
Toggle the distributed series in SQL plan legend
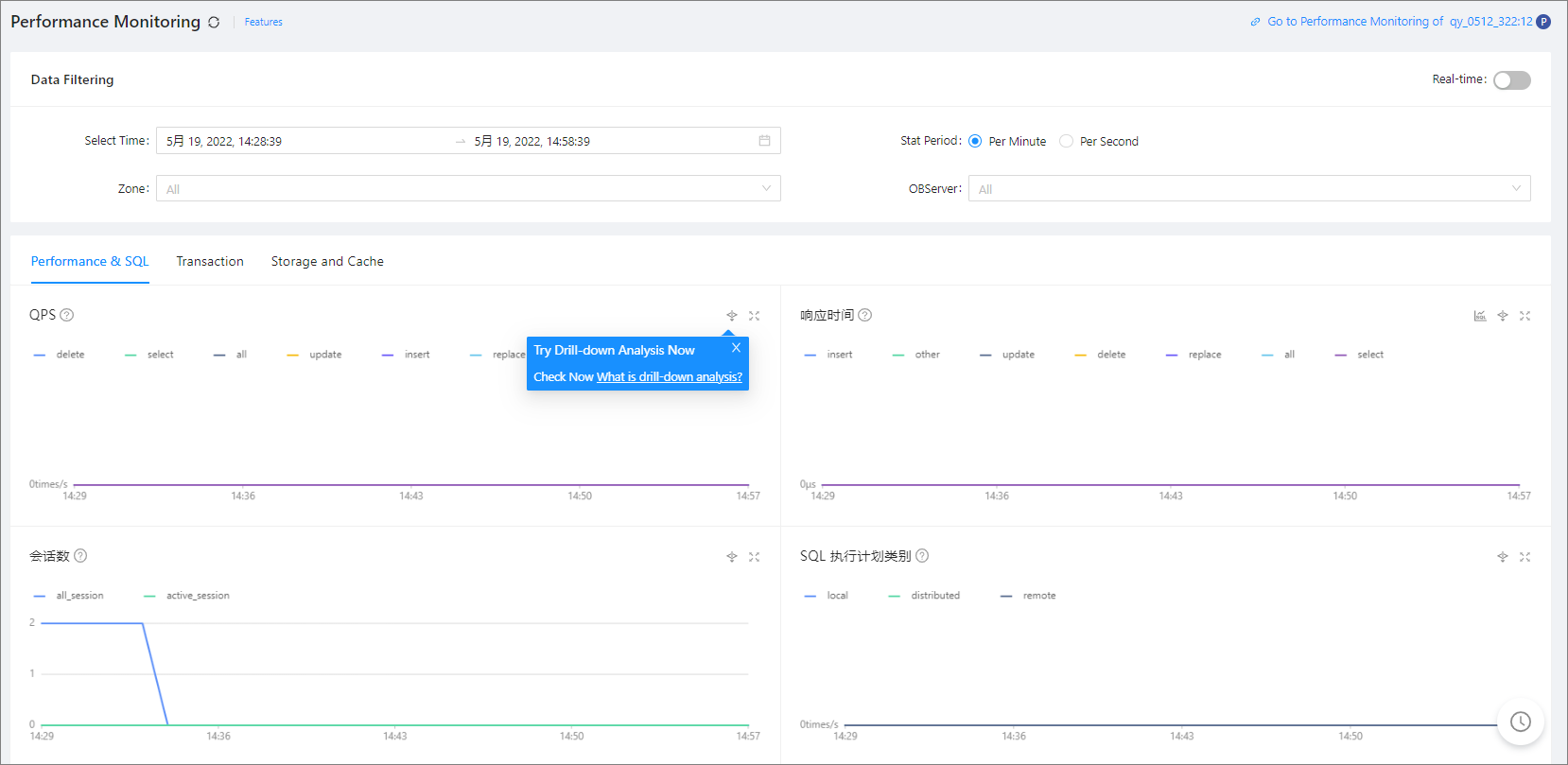tap(925, 596)
